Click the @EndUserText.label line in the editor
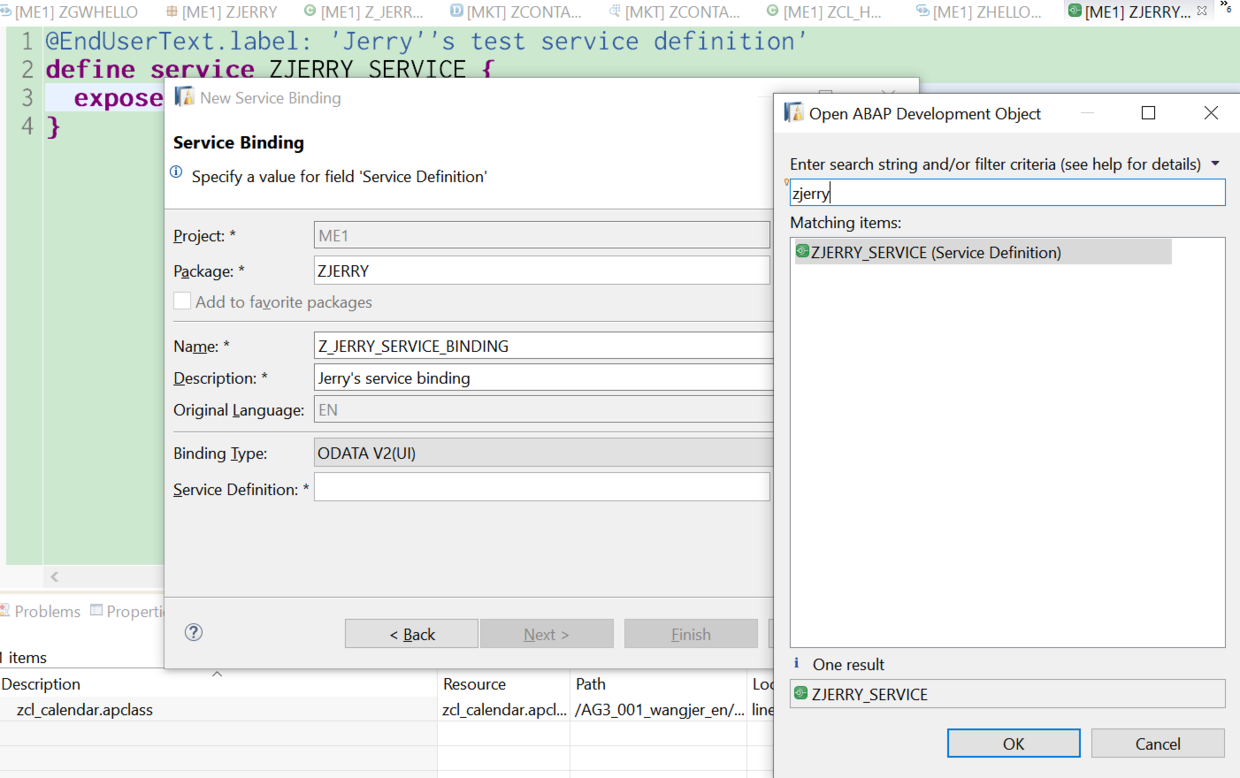 (x=426, y=41)
